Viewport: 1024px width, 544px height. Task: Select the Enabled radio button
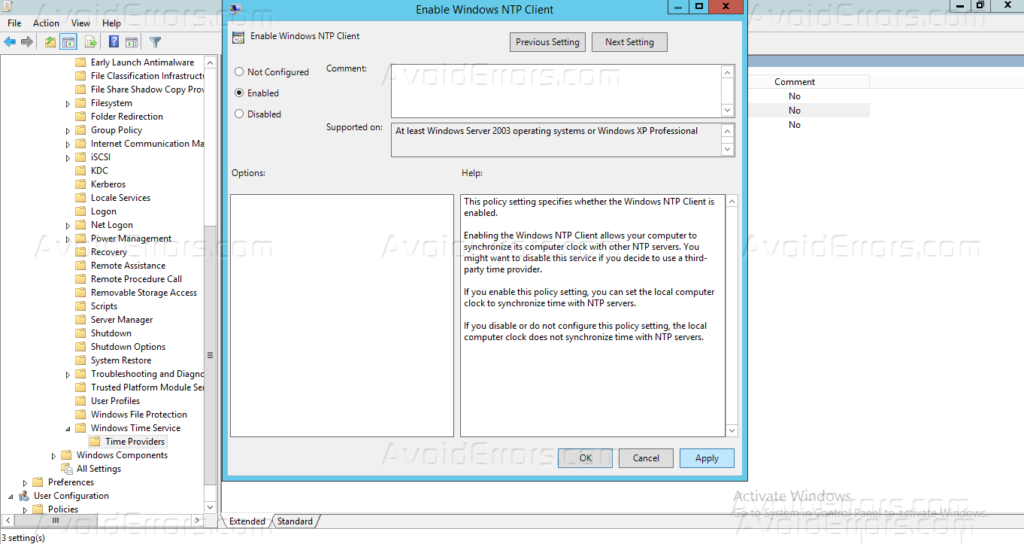click(239, 93)
